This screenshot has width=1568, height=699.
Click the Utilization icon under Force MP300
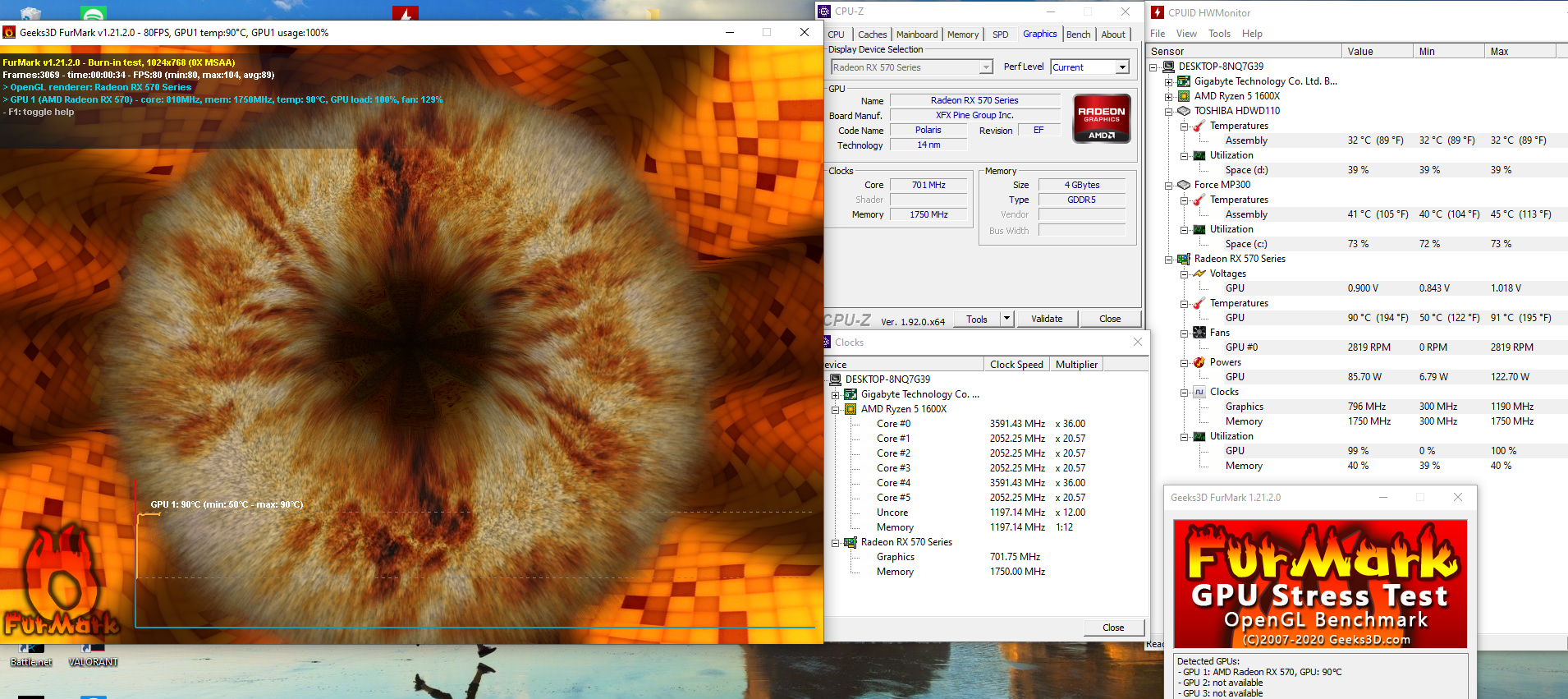pyautogui.click(x=1199, y=229)
